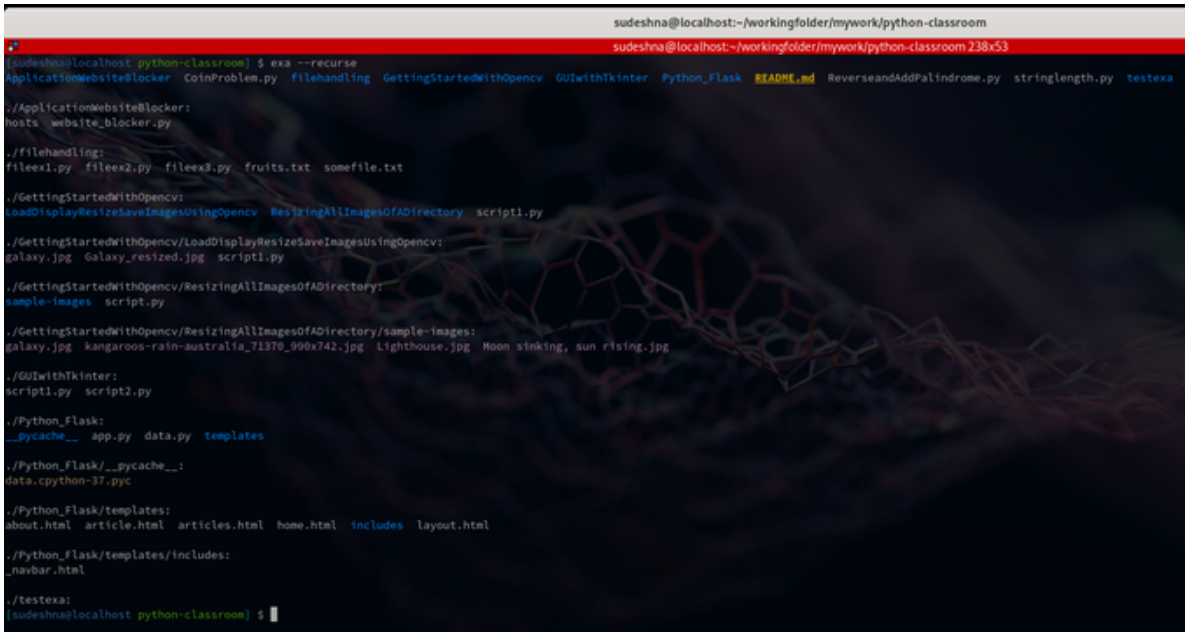Screen dimensions: 1188x638
Task: Click the LoadDisplayResizeSaveImagesUsingOpencv directory name
Action: [131, 213]
